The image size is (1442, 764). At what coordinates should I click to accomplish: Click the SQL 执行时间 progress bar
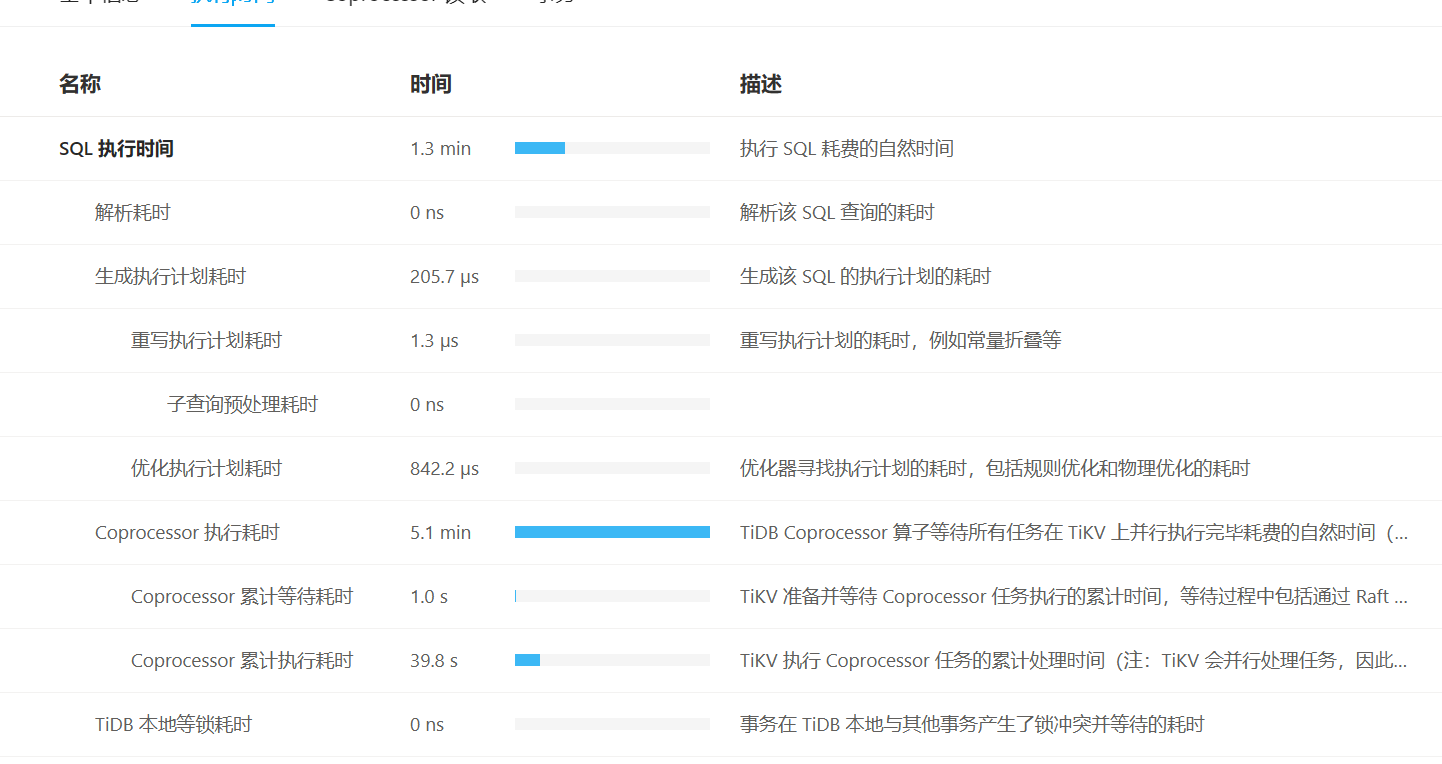coord(612,148)
